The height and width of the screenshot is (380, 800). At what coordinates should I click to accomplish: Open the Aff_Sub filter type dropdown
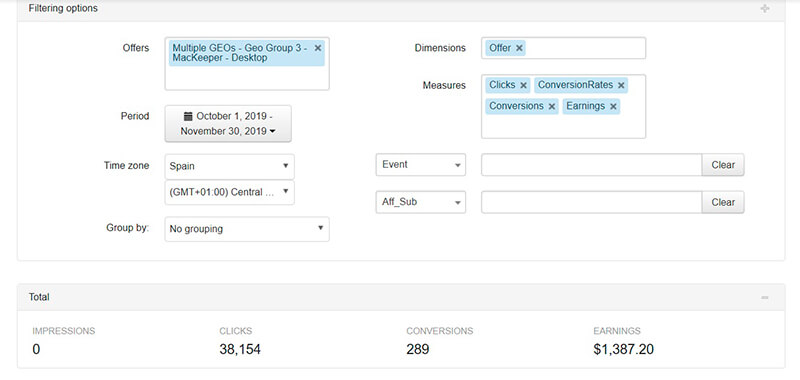click(420, 202)
